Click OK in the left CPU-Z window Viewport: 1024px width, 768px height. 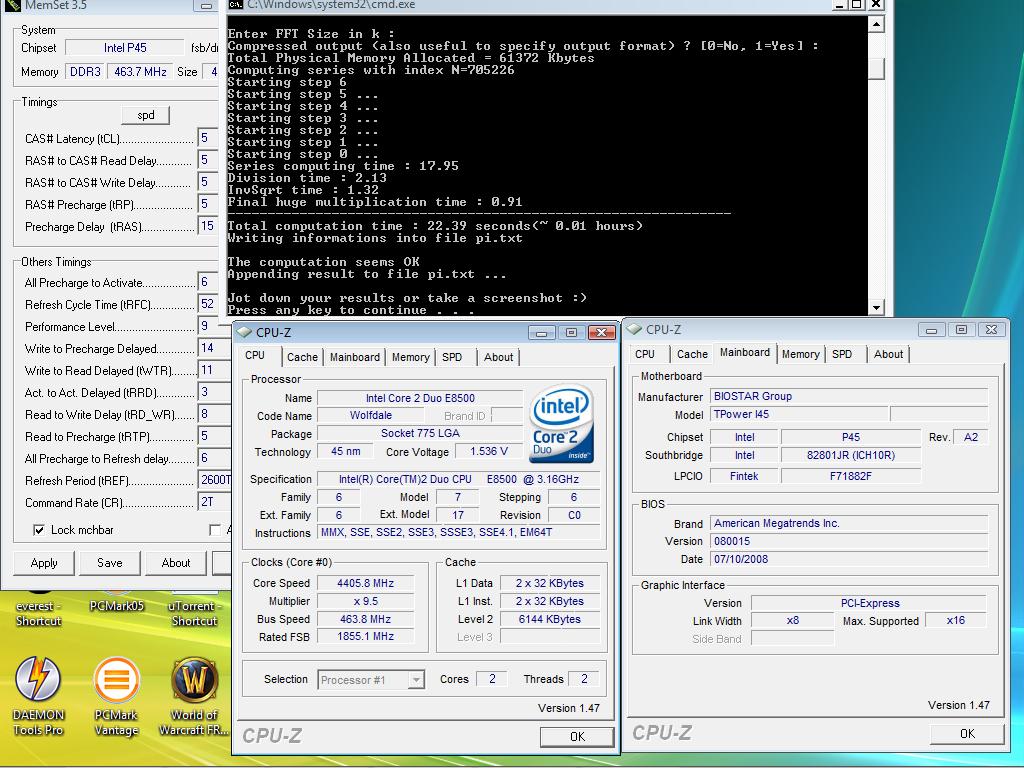(x=577, y=737)
